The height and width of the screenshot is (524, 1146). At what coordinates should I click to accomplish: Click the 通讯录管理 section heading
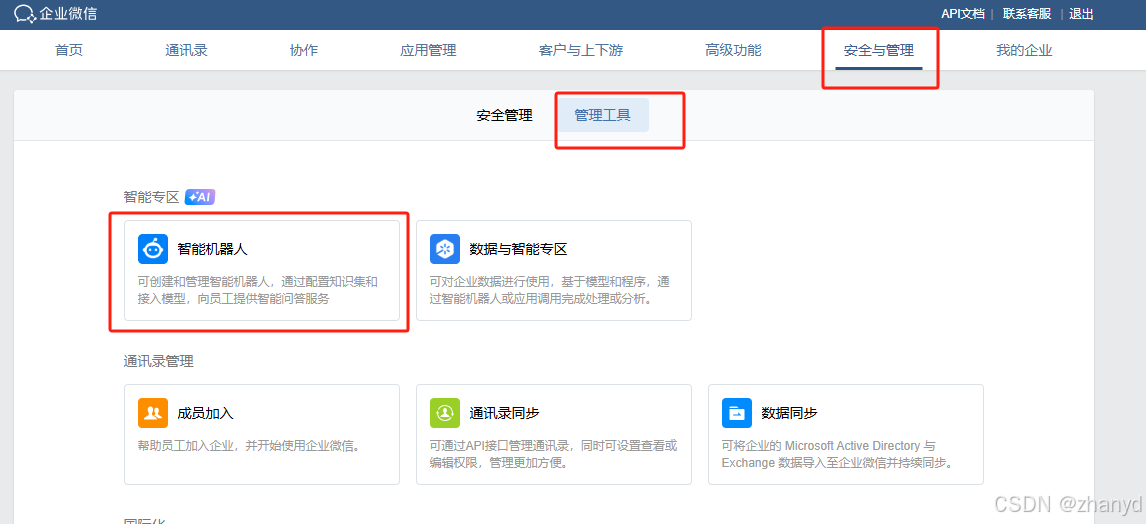pos(158,361)
